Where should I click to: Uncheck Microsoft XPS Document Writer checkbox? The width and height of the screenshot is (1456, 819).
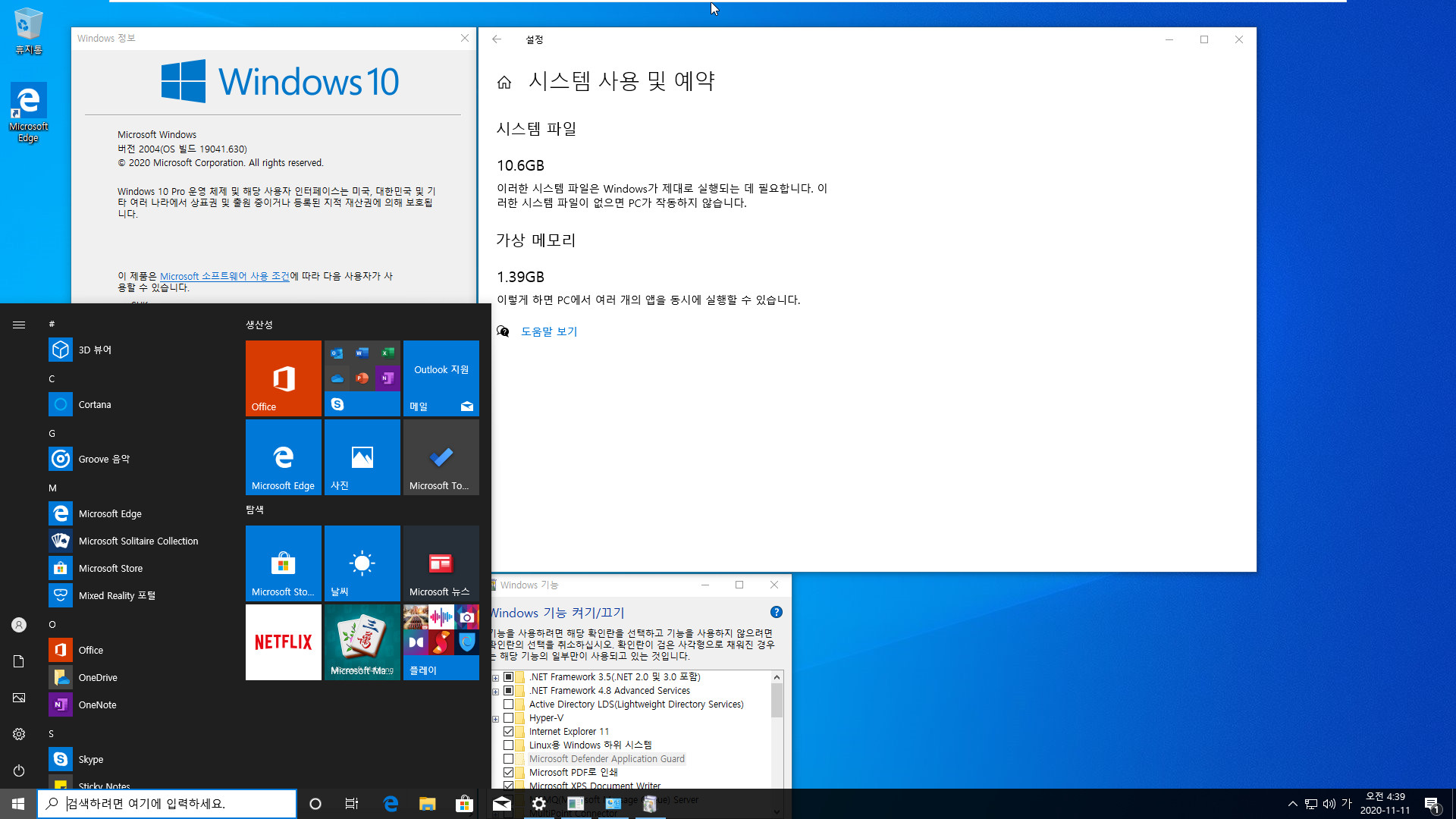(x=509, y=786)
